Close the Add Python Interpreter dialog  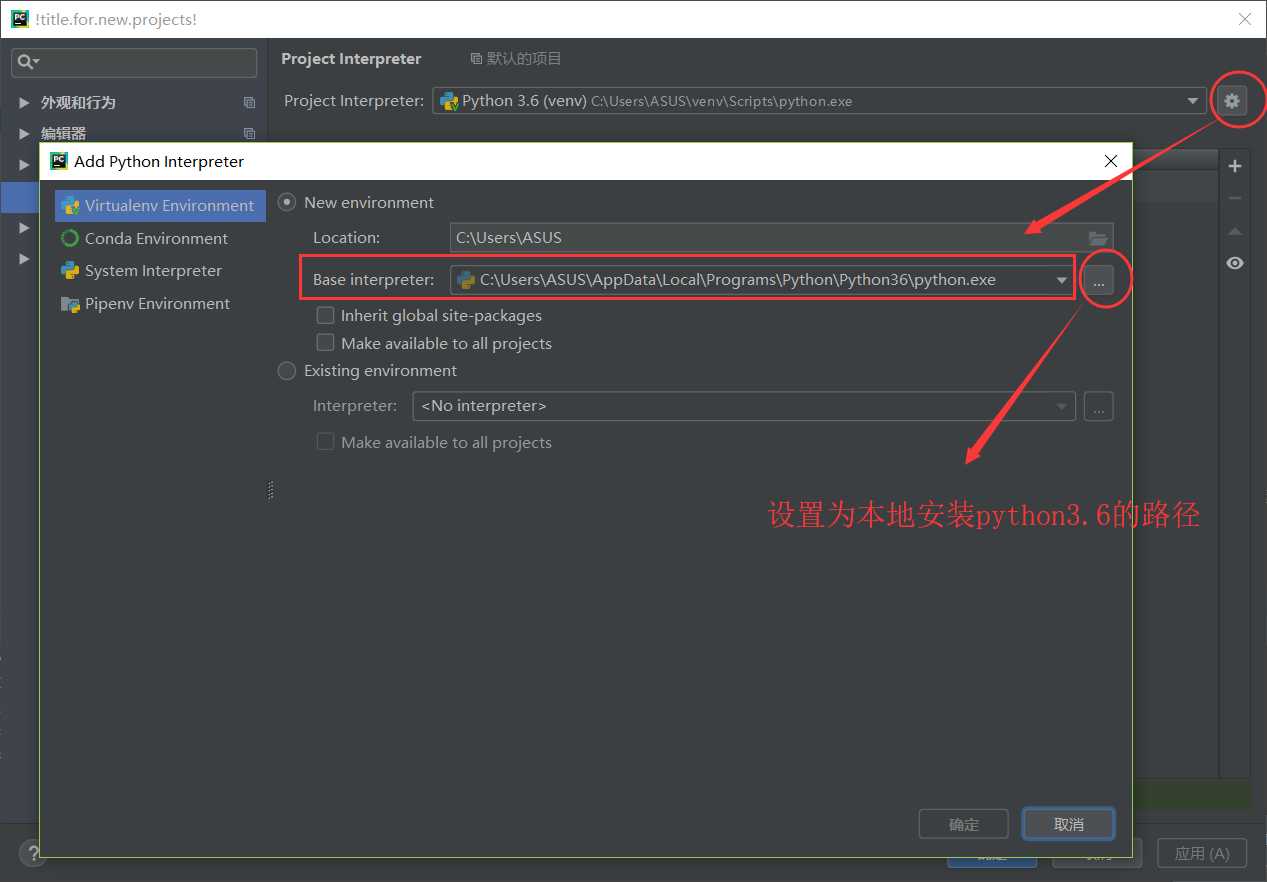coord(1110,161)
